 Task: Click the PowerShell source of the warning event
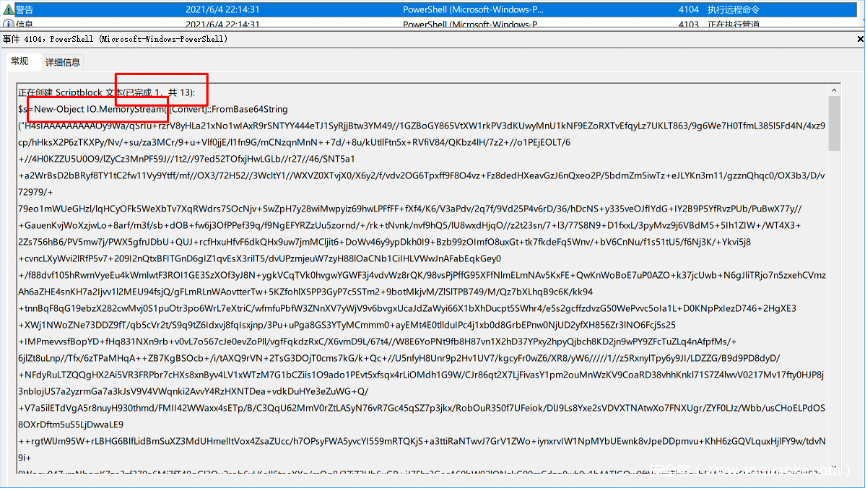[470, 8]
